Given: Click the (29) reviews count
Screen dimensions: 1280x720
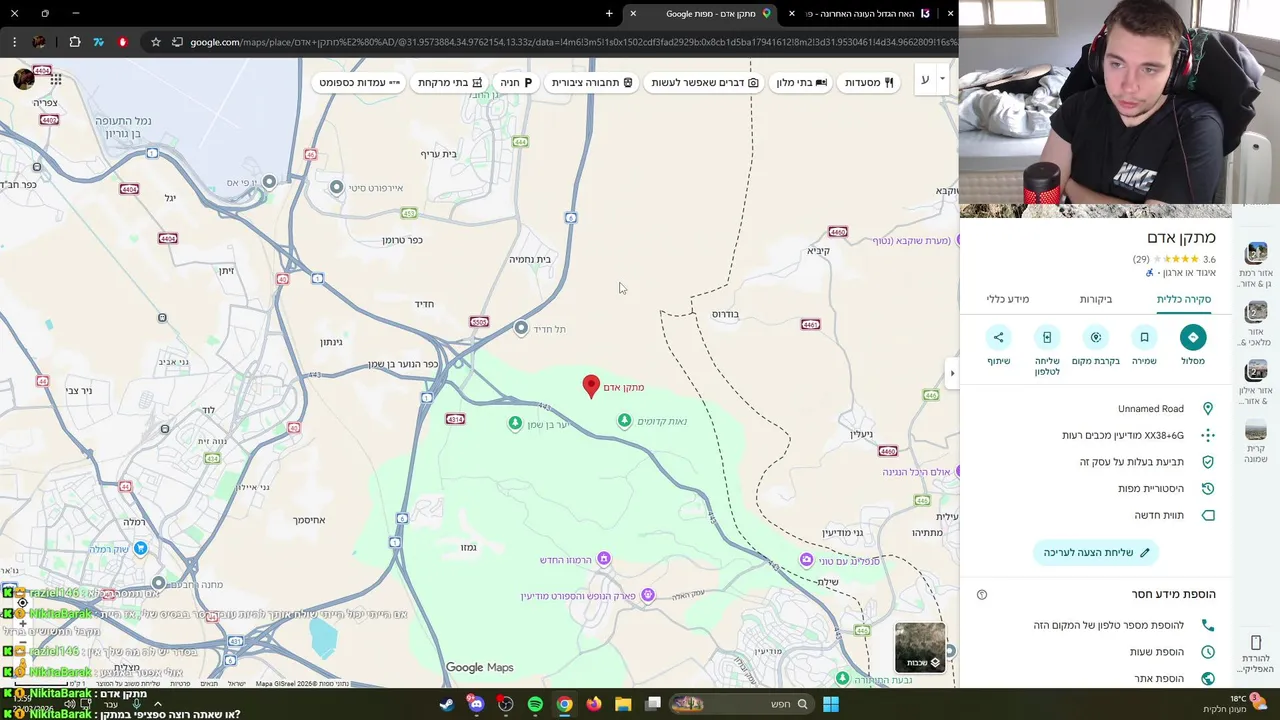Looking at the screenshot, I should (1141, 259).
